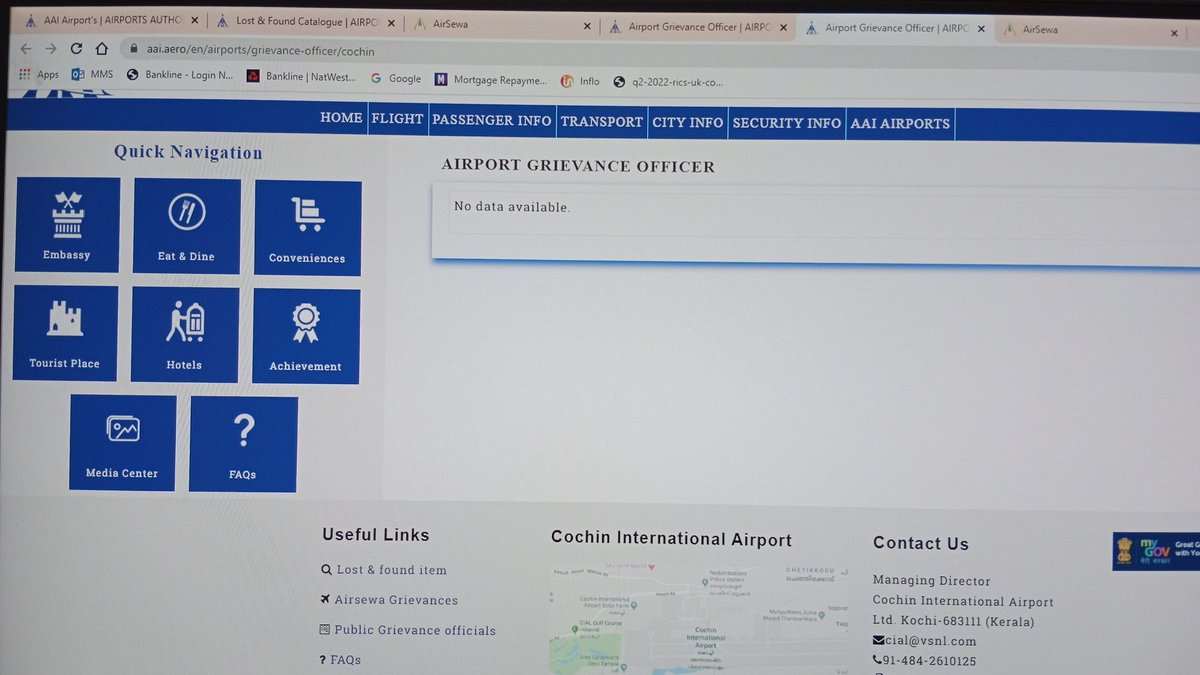Open the Eat & Dine tile

187,226
